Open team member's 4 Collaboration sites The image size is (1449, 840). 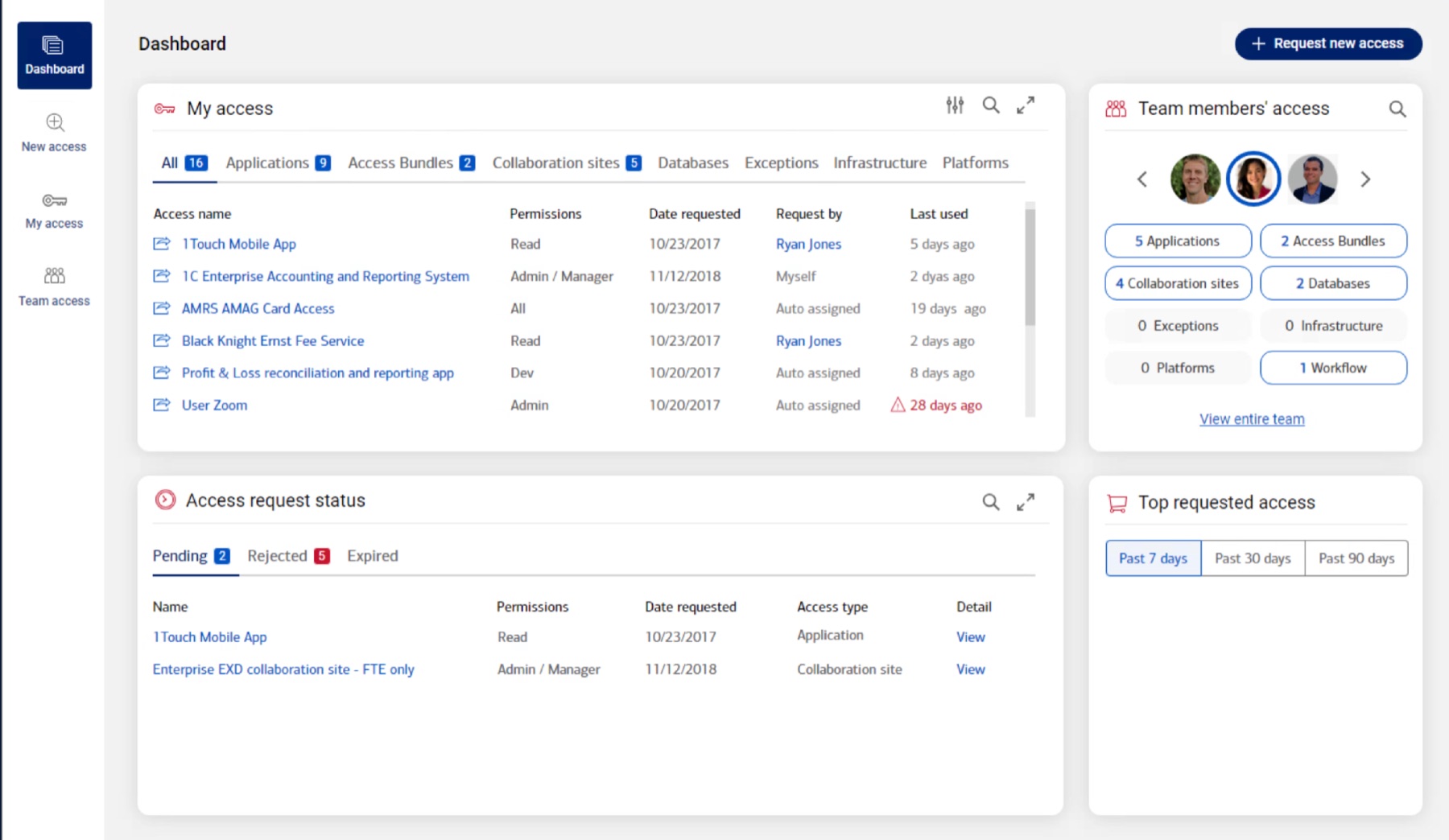1178,283
